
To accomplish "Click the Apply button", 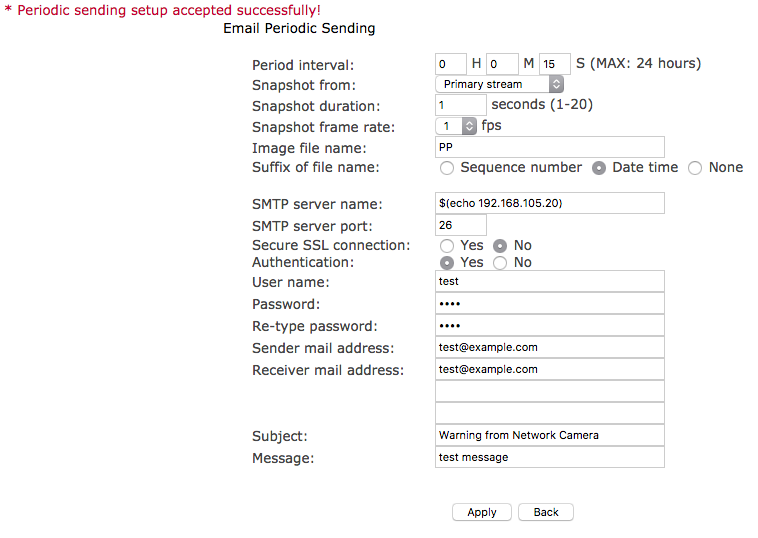I will [482, 512].
